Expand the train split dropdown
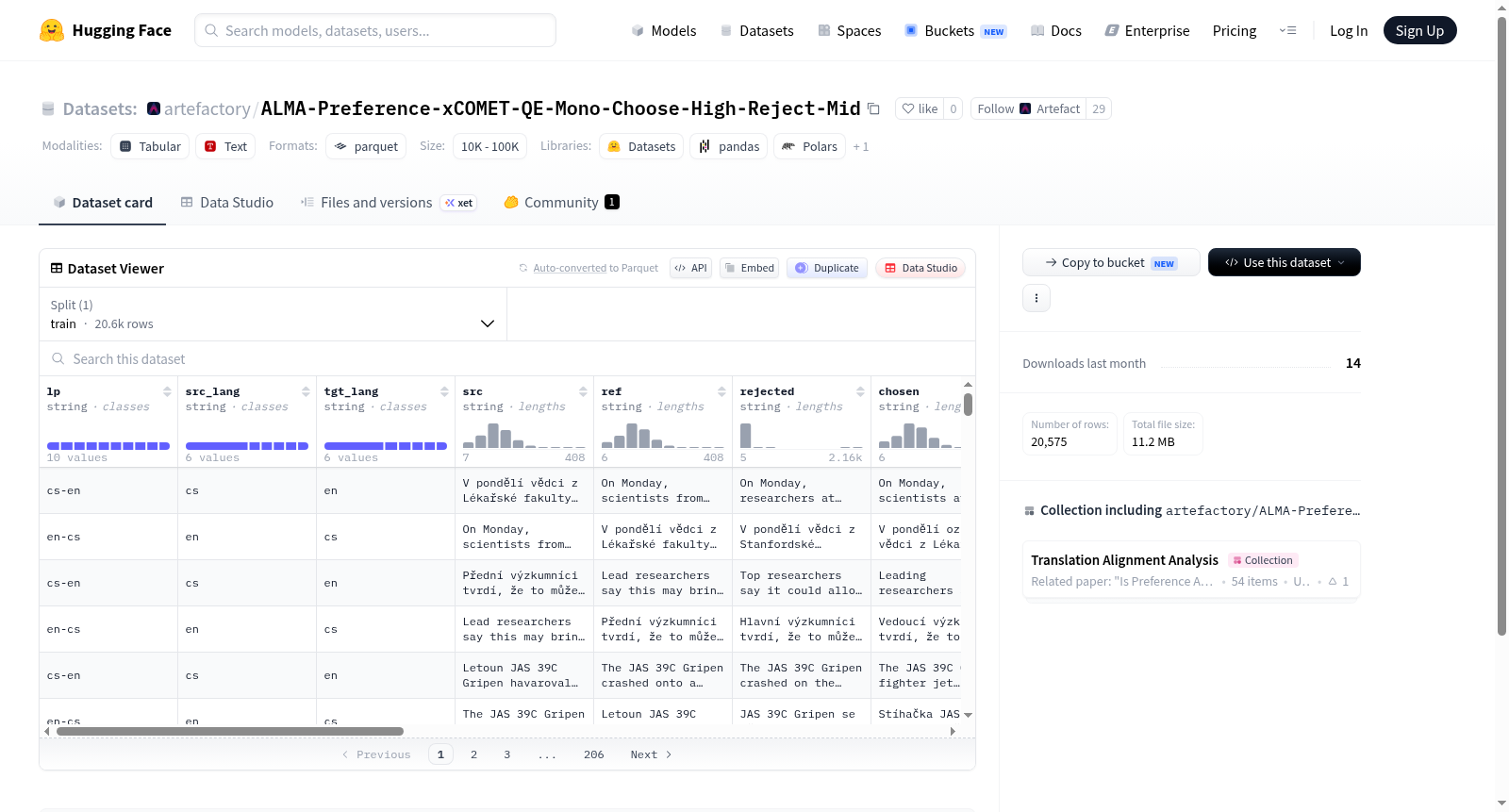The height and width of the screenshot is (812, 1509). pyautogui.click(x=273, y=314)
